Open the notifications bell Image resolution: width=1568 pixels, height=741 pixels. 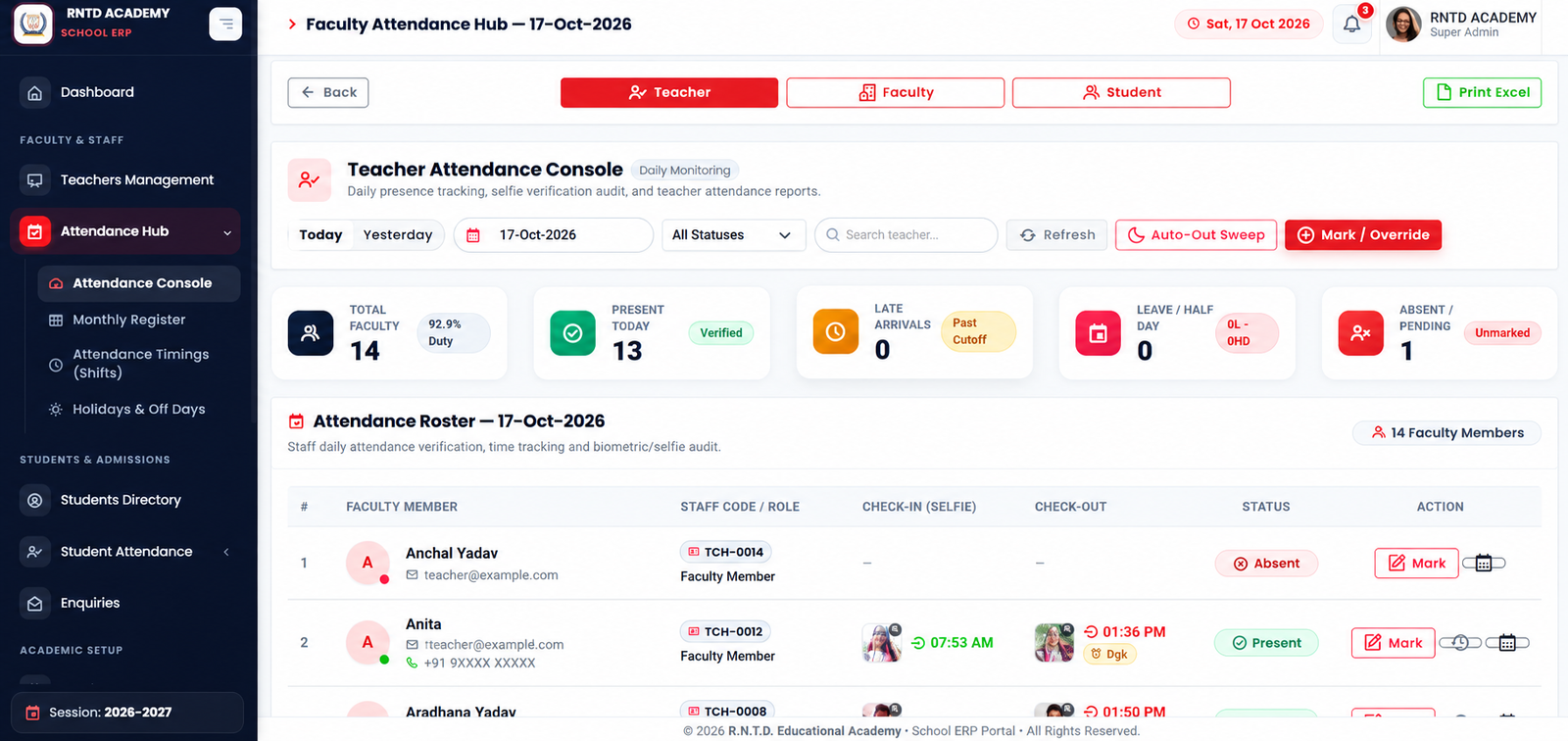(x=1351, y=25)
